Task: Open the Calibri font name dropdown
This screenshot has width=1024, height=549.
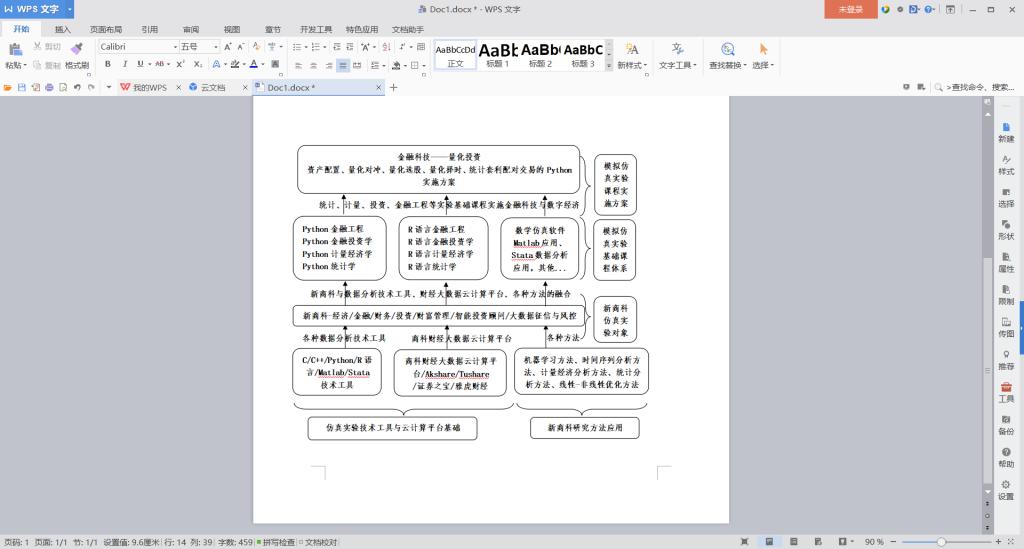Action: tap(175, 47)
